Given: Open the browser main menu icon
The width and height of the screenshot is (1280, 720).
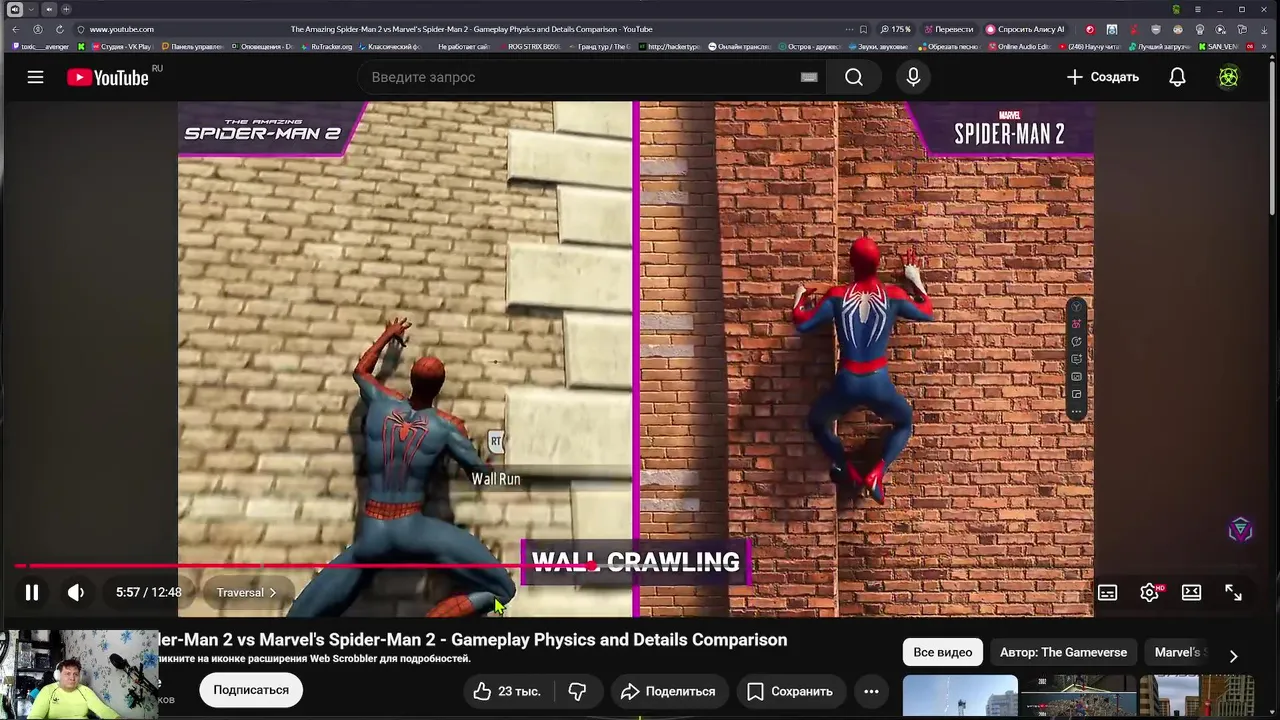Looking at the screenshot, I should pyautogui.click(x=1198, y=9).
